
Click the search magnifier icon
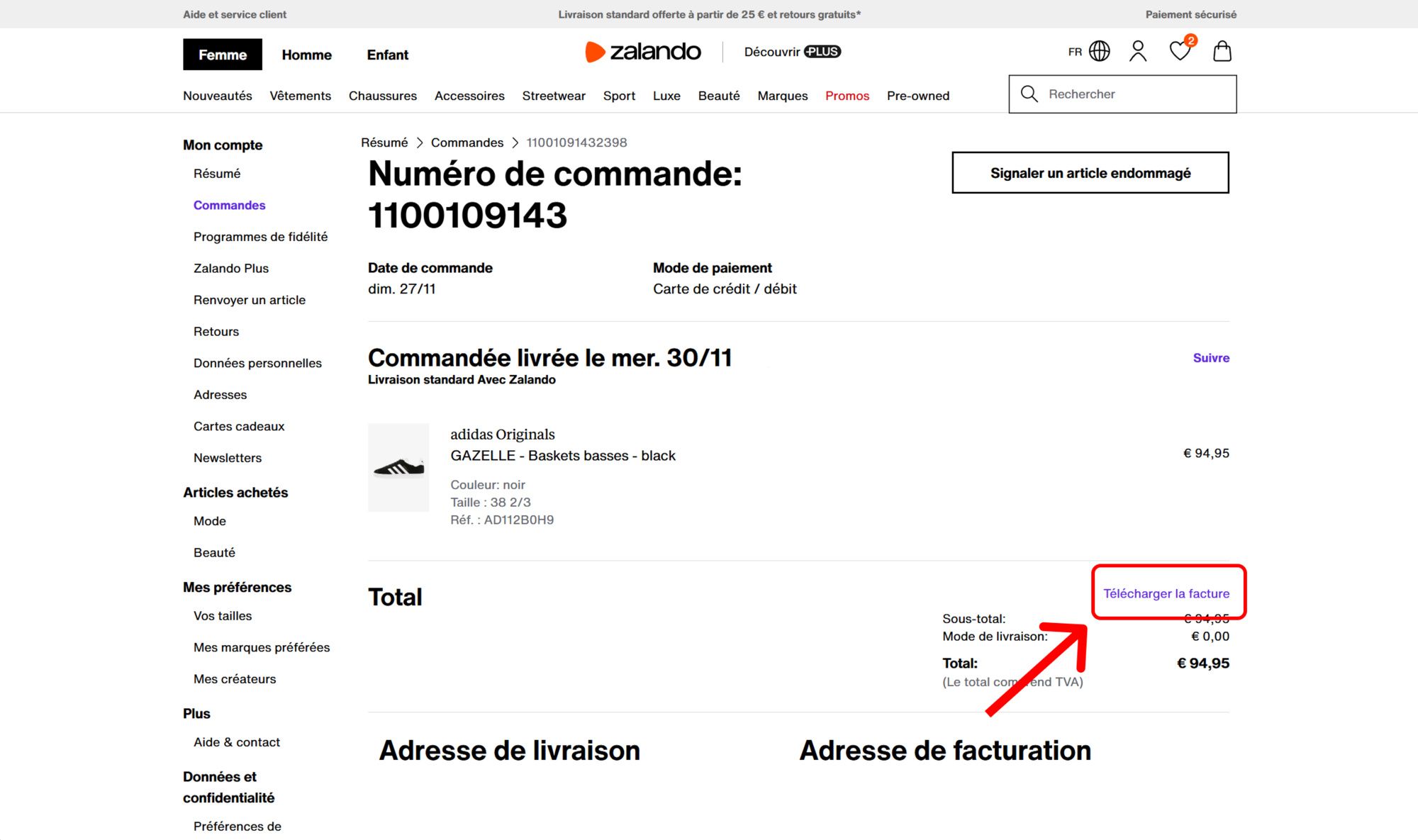1029,94
